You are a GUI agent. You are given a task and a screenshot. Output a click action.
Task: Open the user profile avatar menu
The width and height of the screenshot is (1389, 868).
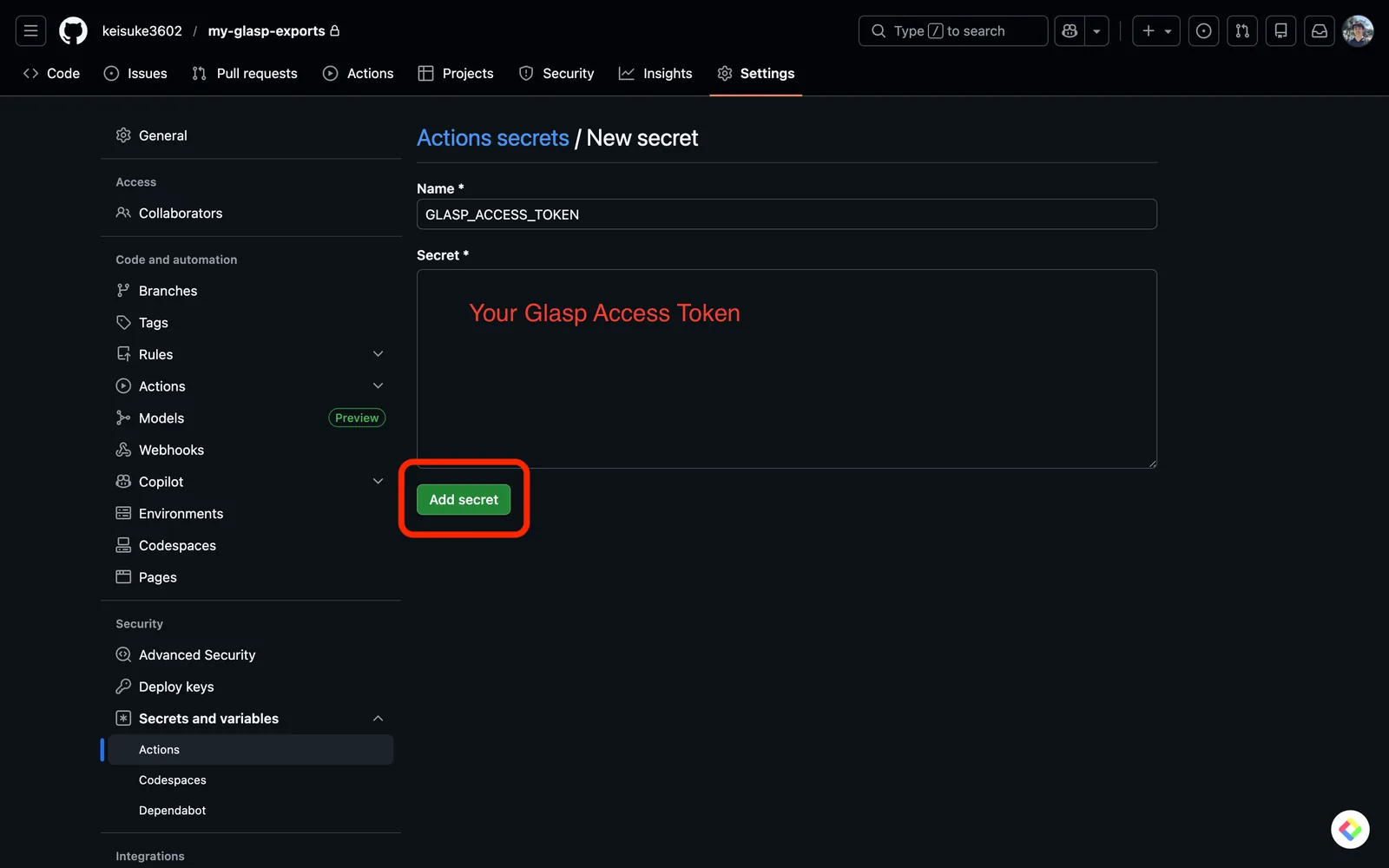1358,31
